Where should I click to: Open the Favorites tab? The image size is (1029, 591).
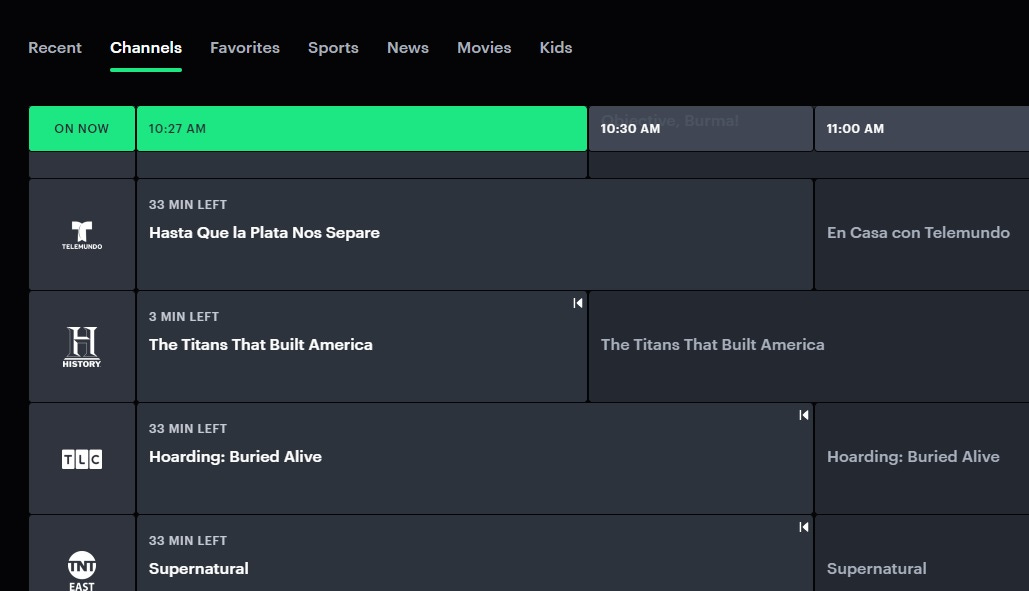(x=245, y=48)
